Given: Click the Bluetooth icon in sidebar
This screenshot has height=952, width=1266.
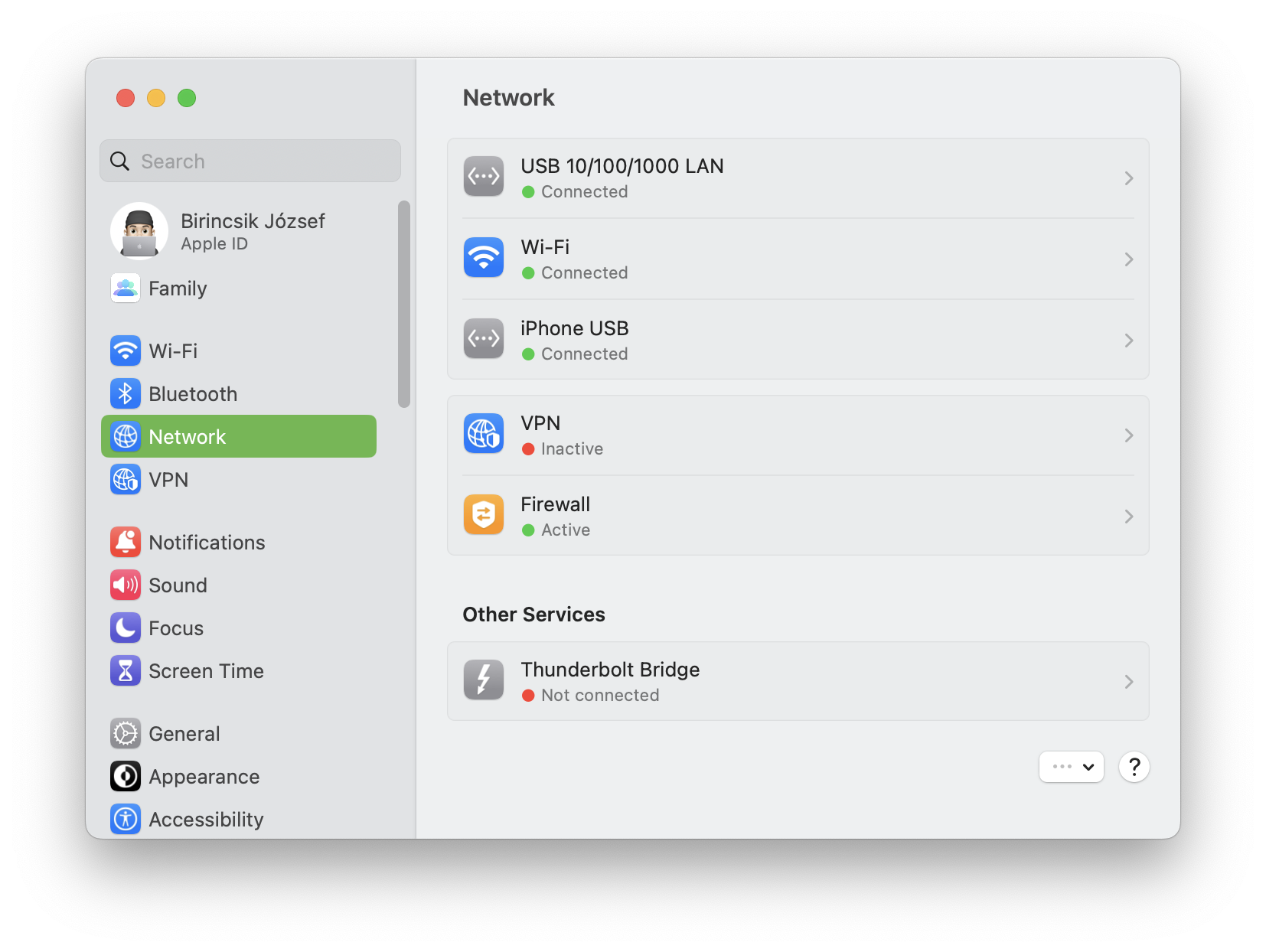Looking at the screenshot, I should pyautogui.click(x=126, y=394).
